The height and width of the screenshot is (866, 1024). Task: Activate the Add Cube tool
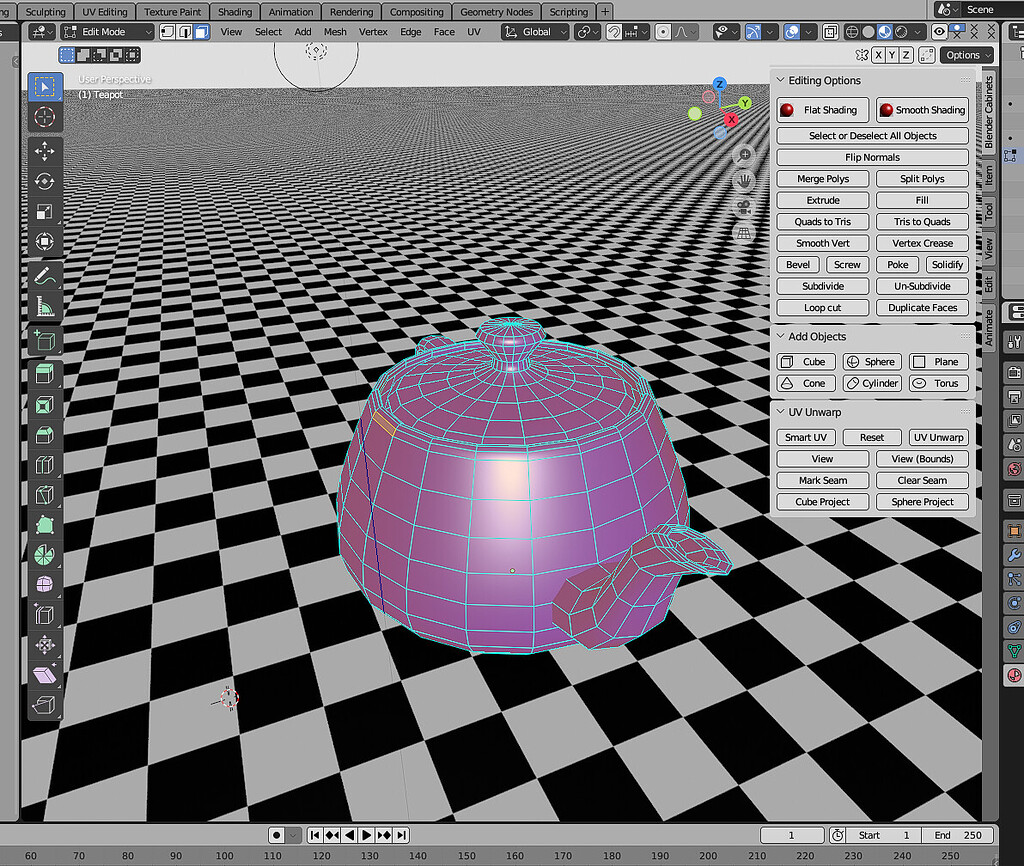44,340
